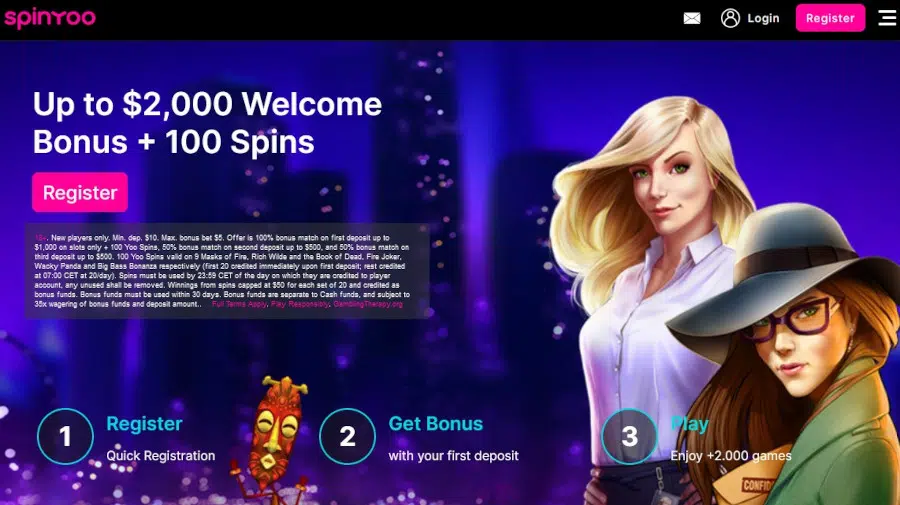Open the GamblingTherapy.org link

pos(368,304)
